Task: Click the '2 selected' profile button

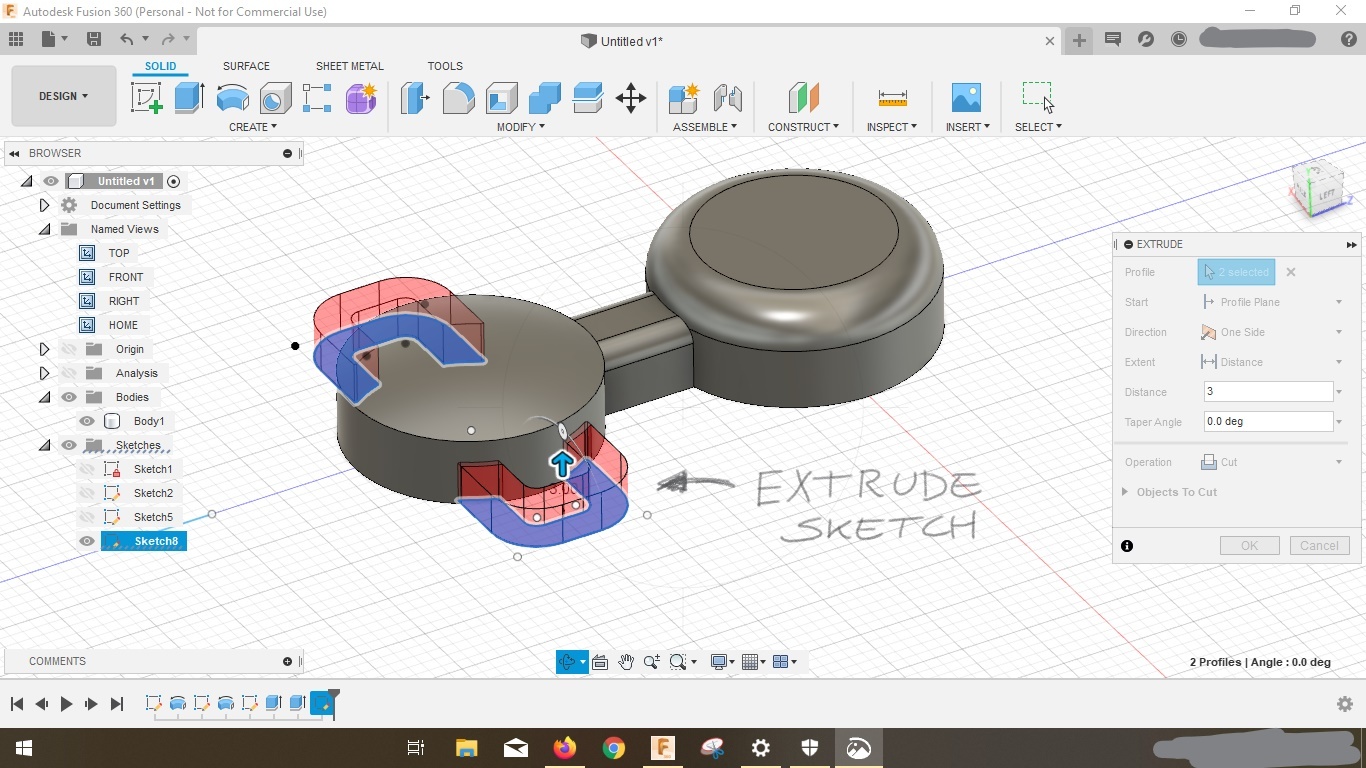Action: 1236,272
